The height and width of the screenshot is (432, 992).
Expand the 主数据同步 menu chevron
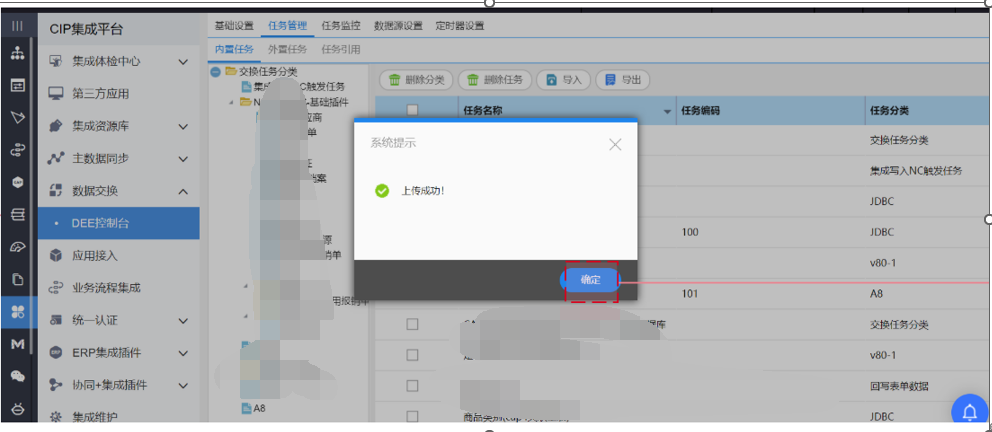tap(183, 159)
